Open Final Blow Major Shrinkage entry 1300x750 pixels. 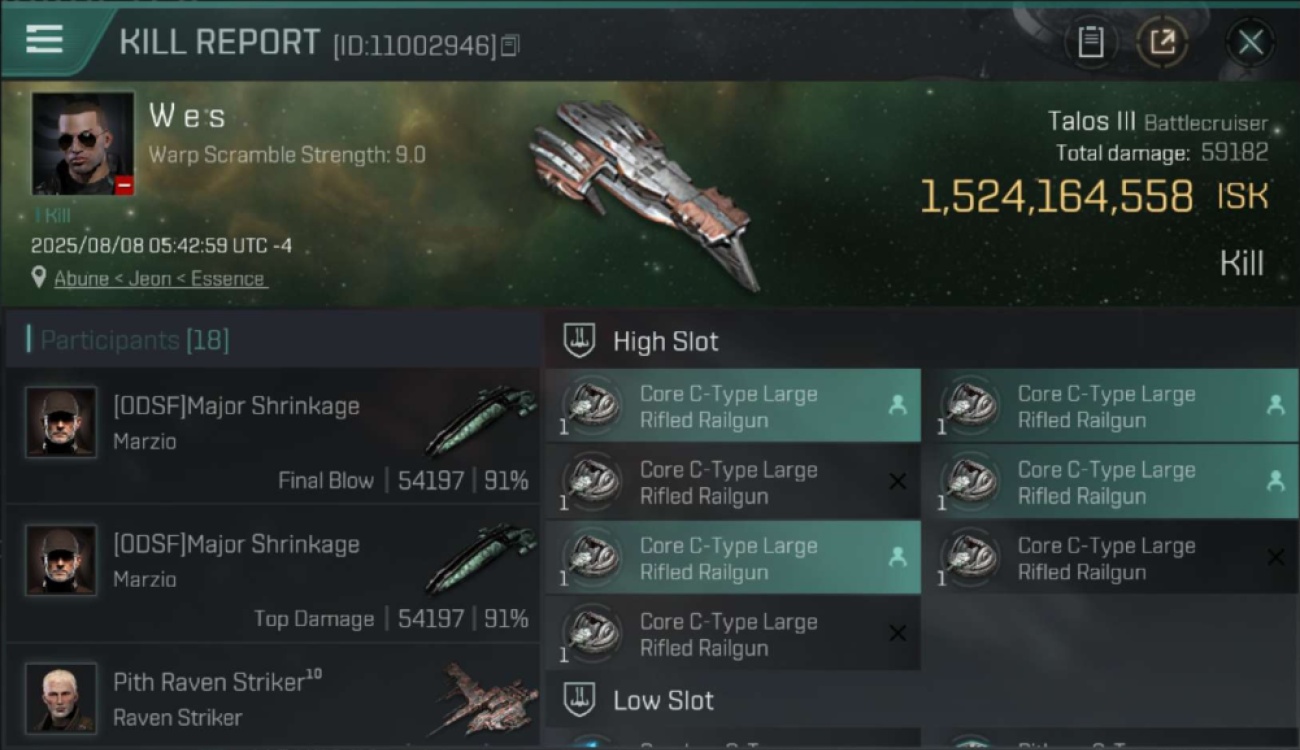tap(273, 436)
